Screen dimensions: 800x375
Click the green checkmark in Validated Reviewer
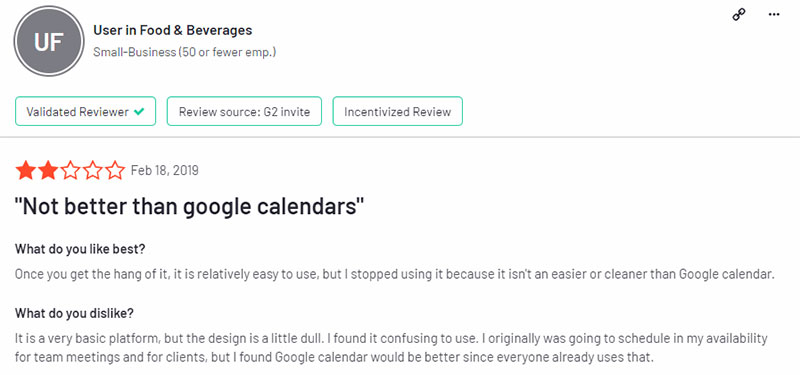(139, 112)
